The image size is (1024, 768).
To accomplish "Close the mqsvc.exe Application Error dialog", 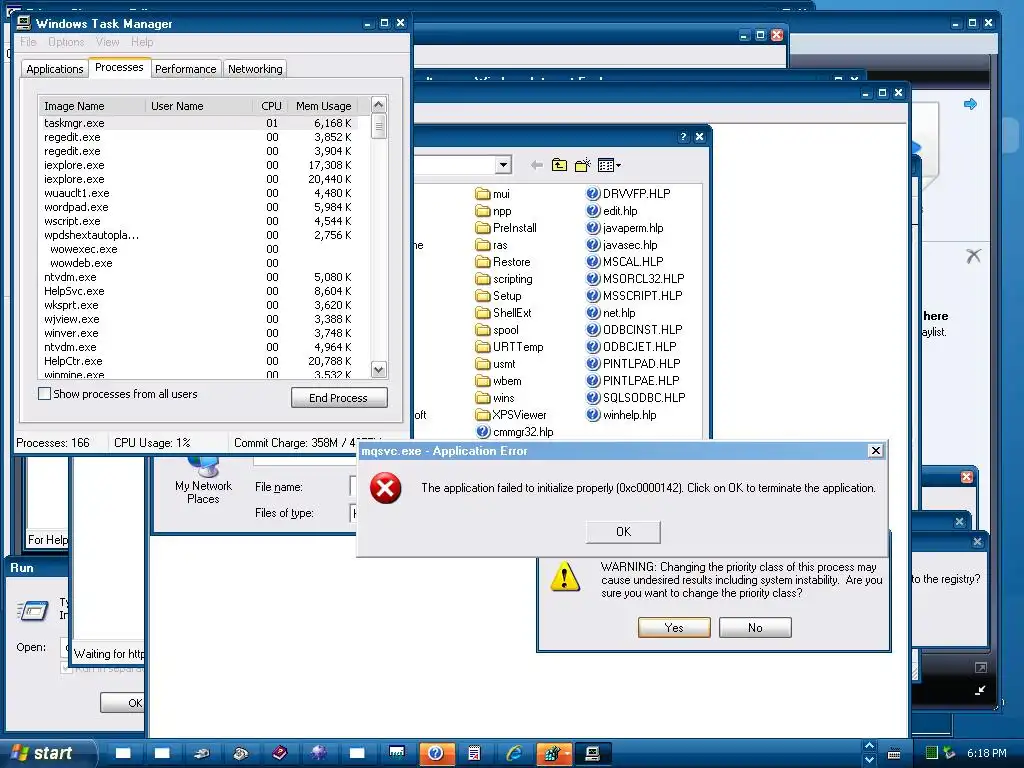I will coord(876,451).
